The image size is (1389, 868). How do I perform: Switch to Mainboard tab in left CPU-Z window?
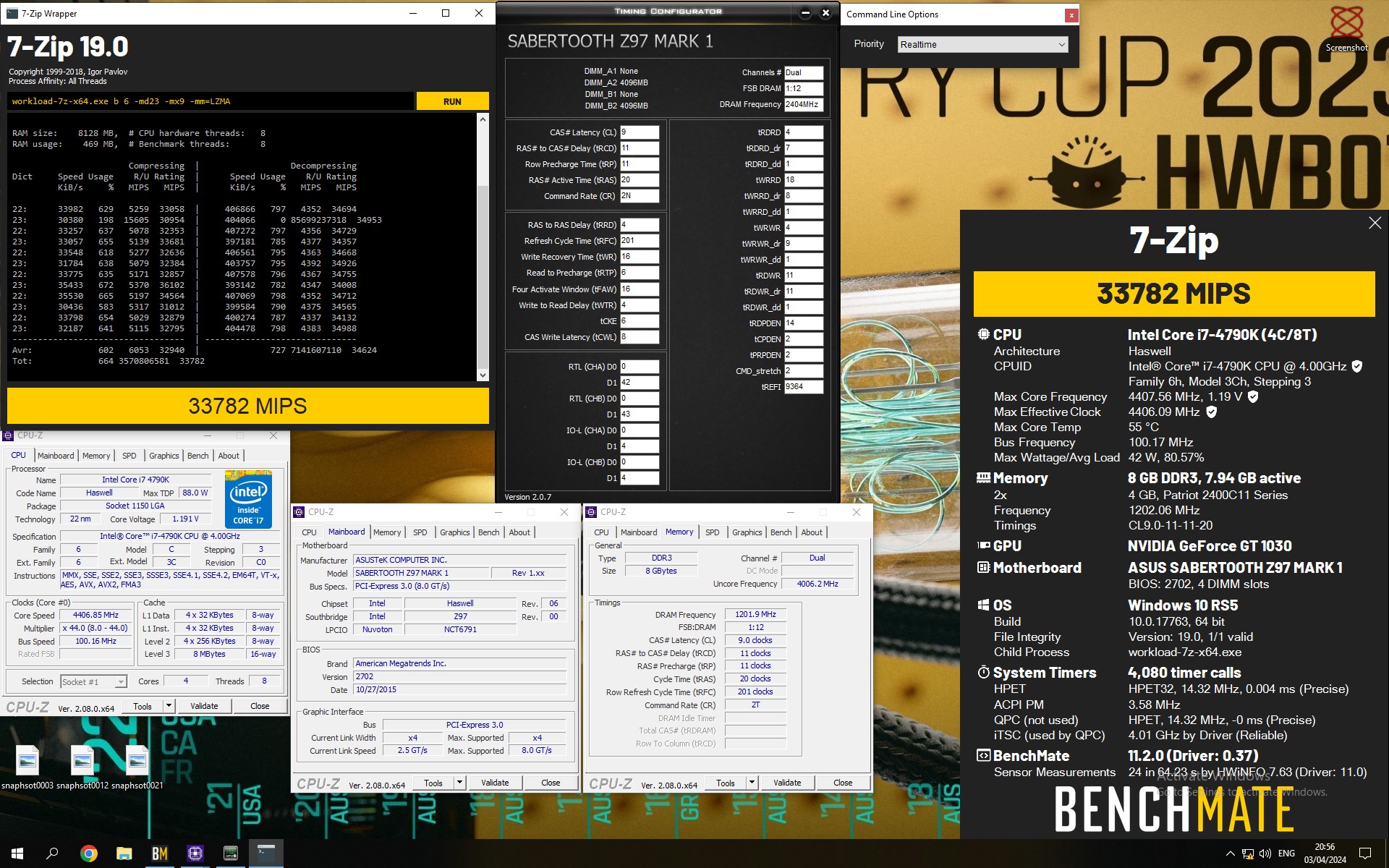[x=56, y=456]
